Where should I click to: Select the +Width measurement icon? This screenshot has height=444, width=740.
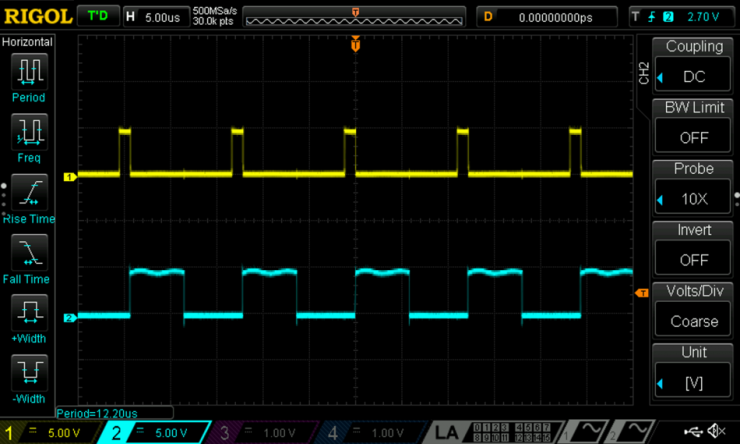[29, 312]
